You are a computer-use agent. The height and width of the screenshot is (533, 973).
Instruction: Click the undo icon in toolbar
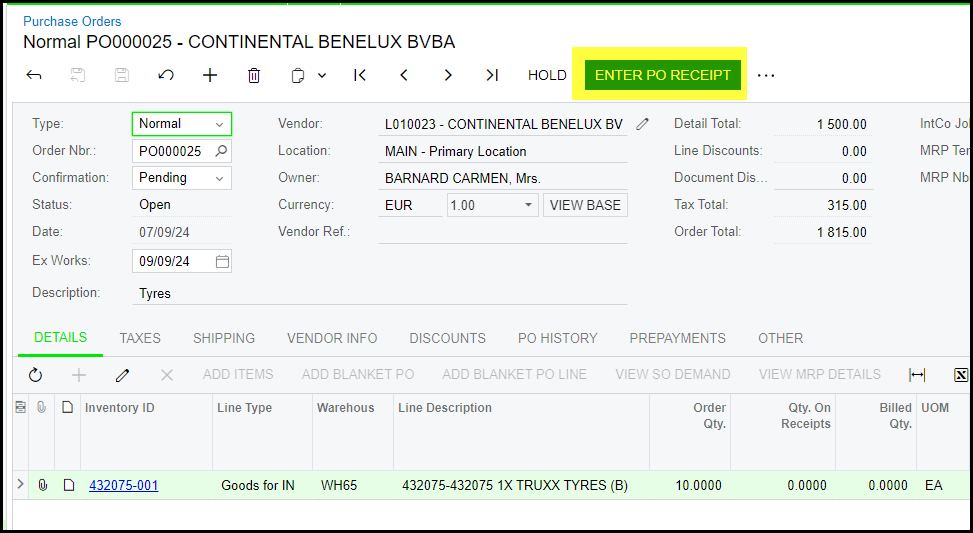[166, 75]
